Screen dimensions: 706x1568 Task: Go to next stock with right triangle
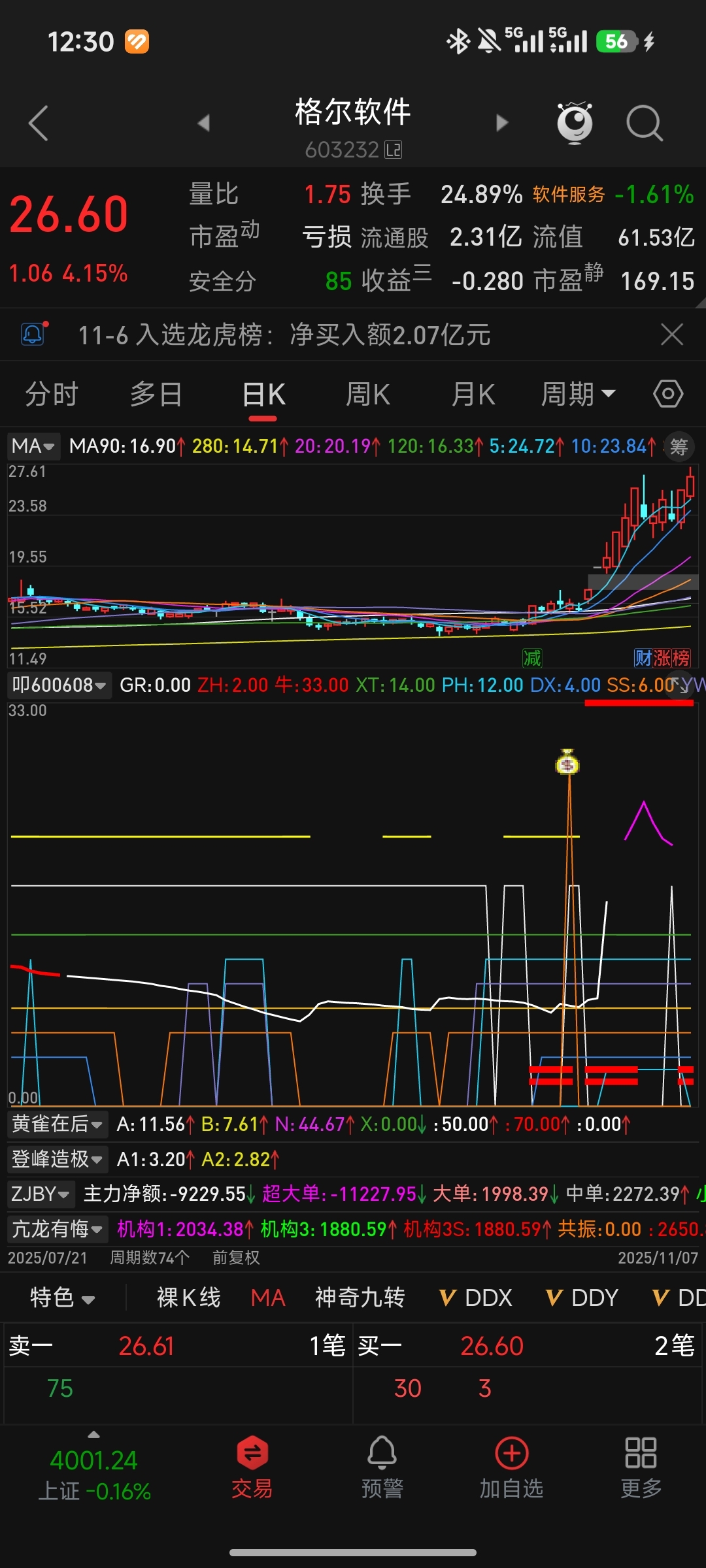coord(501,123)
